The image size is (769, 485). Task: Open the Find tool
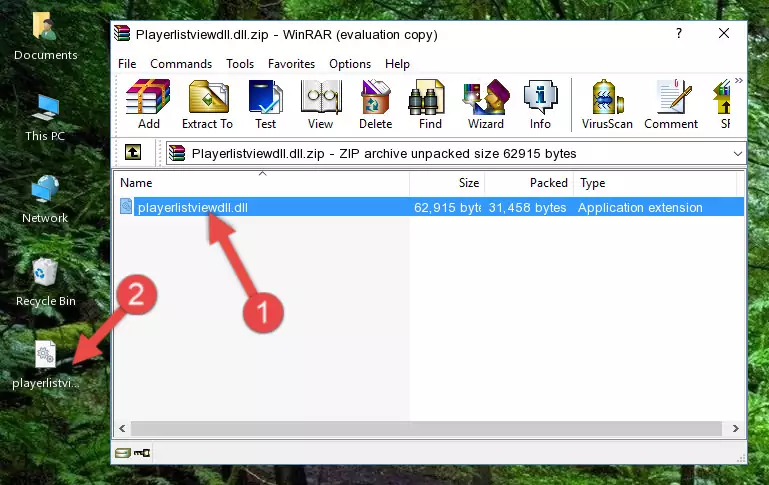[430, 104]
